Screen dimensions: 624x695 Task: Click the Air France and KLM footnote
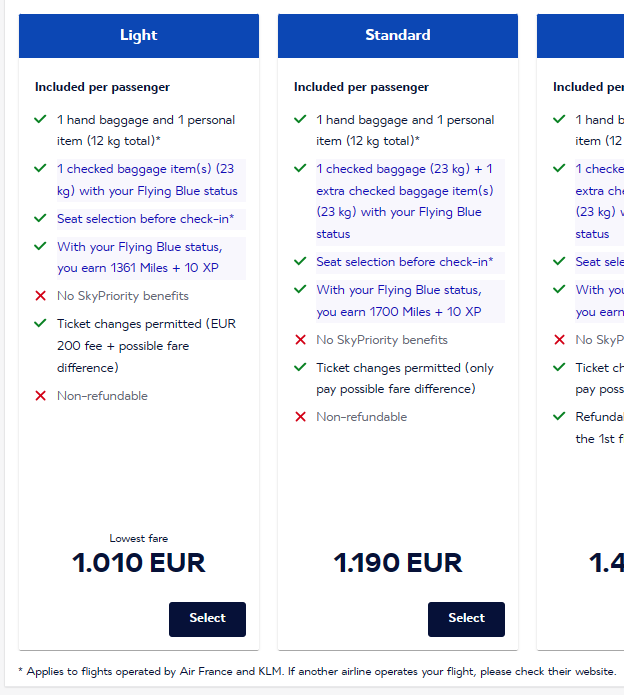[317, 671]
